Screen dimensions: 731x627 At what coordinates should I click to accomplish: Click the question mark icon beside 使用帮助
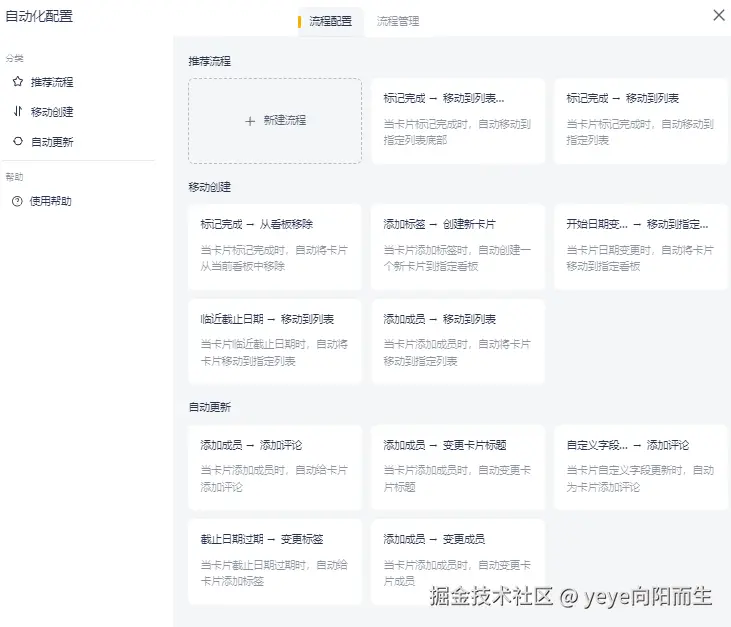[17, 201]
